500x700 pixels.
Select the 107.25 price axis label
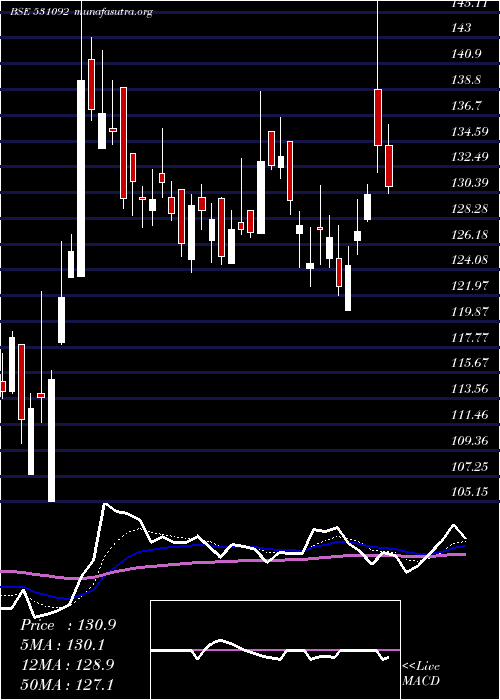(x=470, y=467)
